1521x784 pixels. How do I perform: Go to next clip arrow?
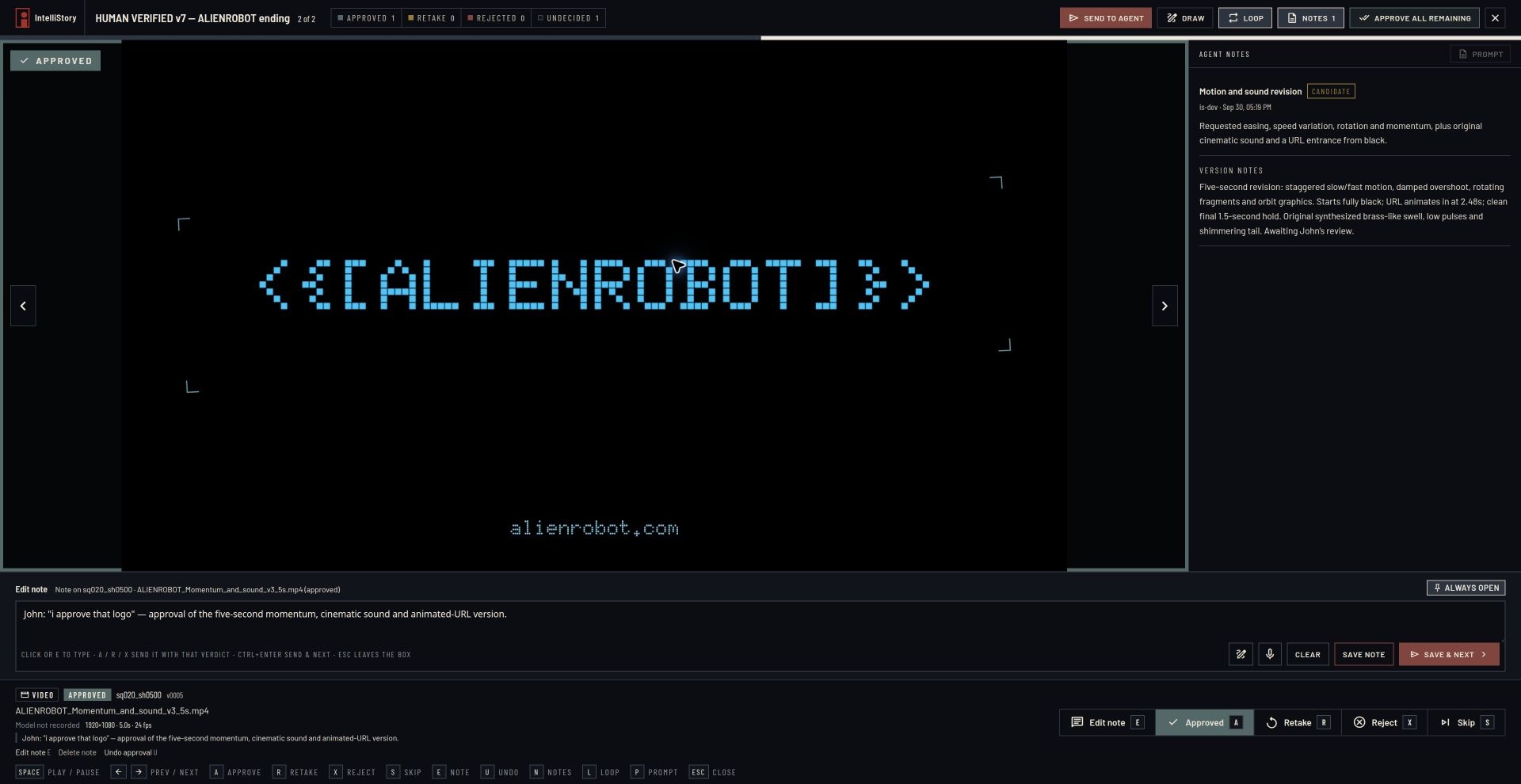tap(1165, 306)
